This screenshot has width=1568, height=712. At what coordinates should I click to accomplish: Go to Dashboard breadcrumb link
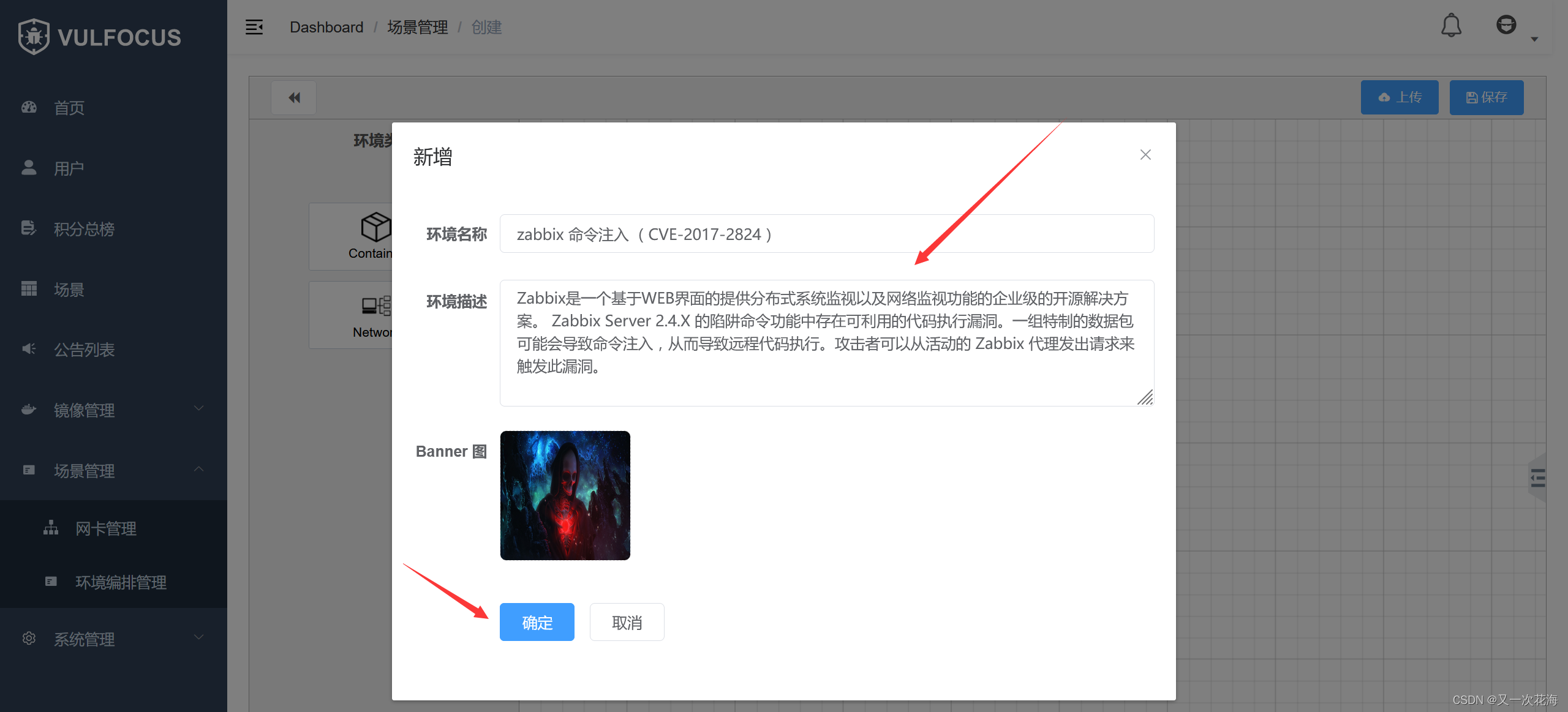click(x=326, y=28)
